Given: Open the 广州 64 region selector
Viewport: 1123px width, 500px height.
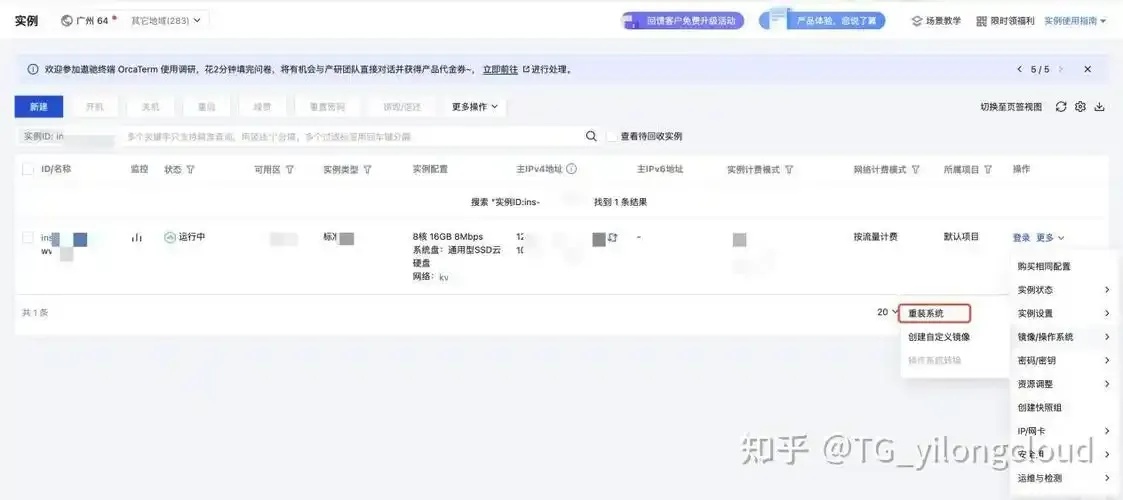Looking at the screenshot, I should point(89,21).
